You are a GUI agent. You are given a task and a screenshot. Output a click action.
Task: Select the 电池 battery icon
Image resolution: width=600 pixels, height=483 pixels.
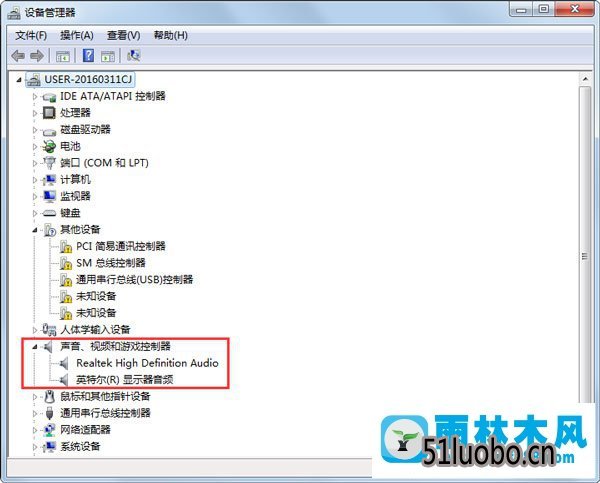pos(49,146)
